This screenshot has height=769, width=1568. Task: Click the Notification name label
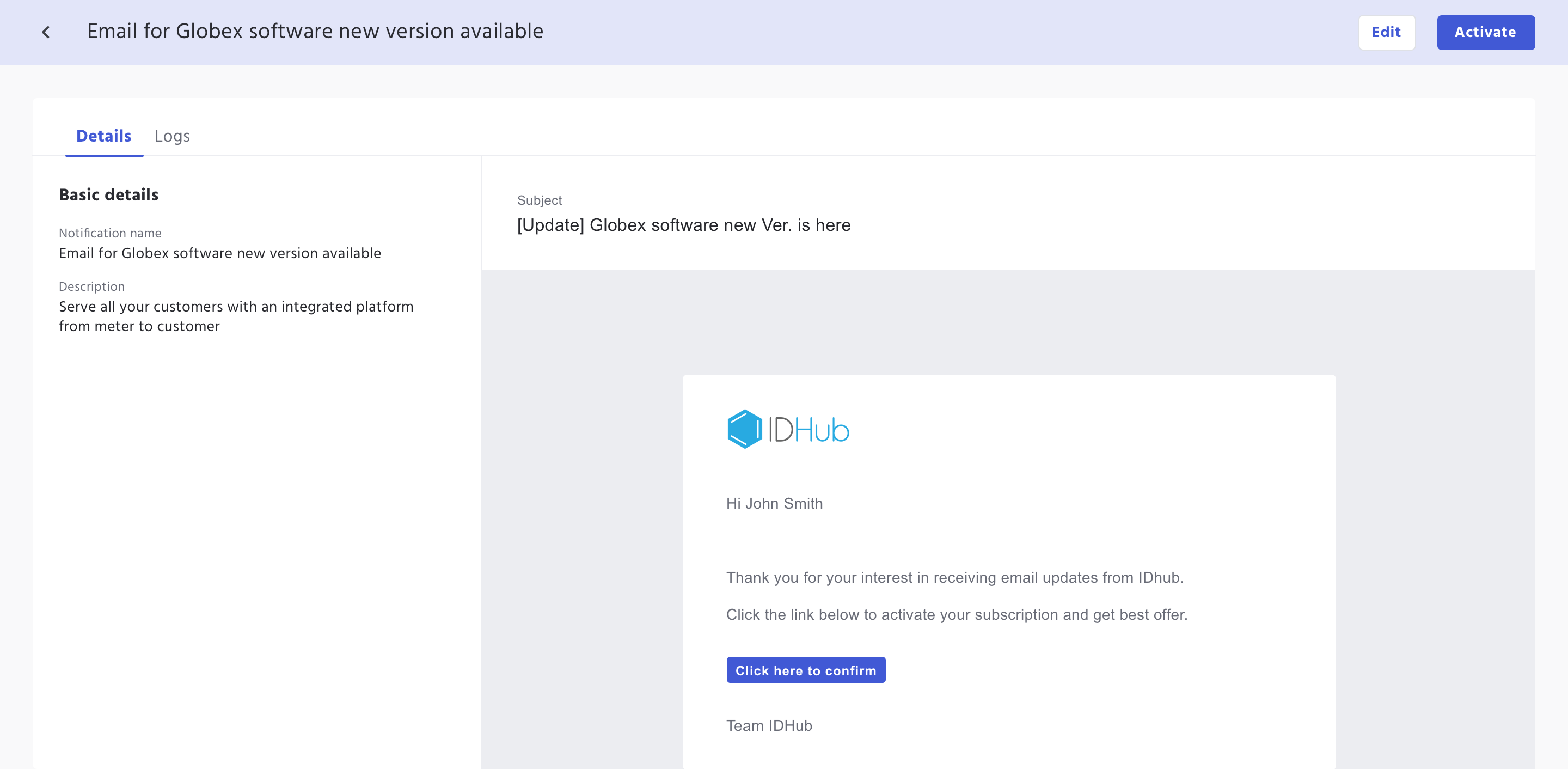click(x=109, y=233)
